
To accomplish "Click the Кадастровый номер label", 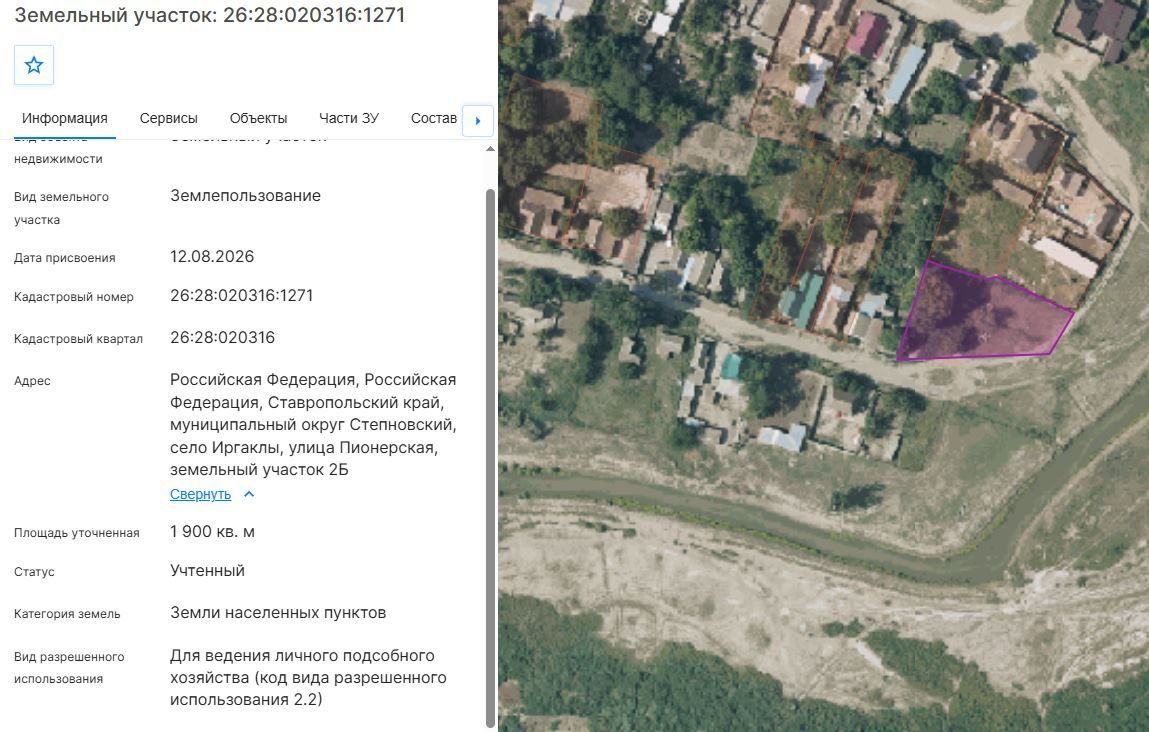I will click(x=73, y=297).
